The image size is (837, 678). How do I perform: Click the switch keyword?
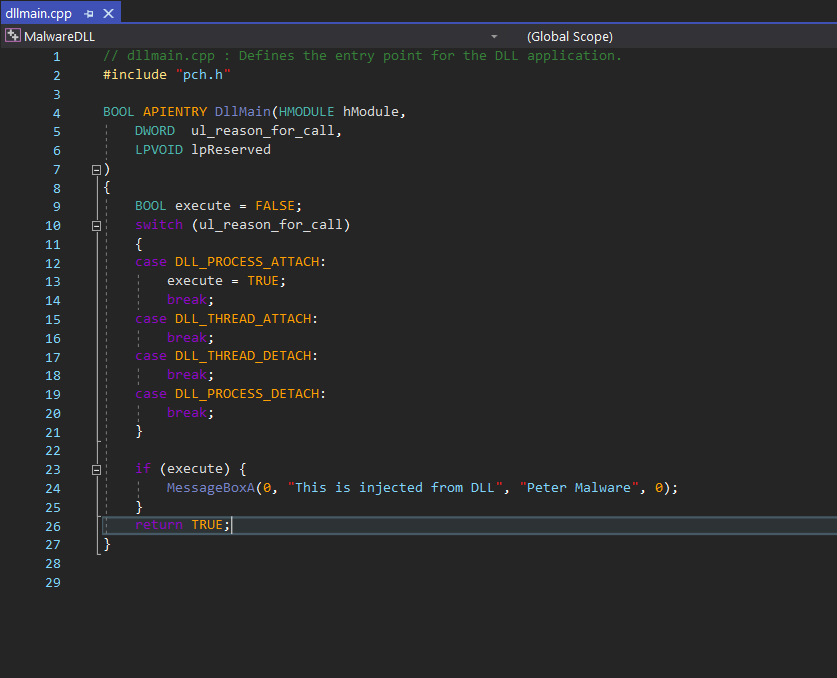click(159, 225)
